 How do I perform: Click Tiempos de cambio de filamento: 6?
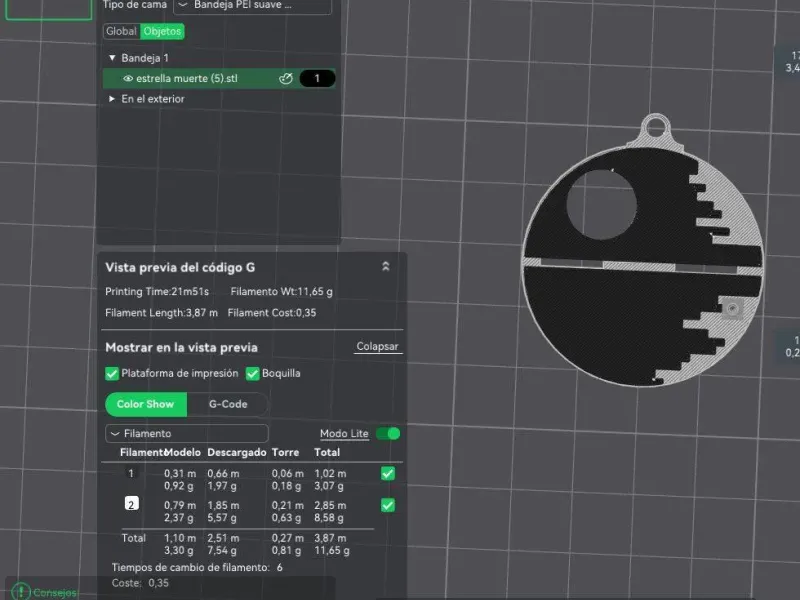197,567
